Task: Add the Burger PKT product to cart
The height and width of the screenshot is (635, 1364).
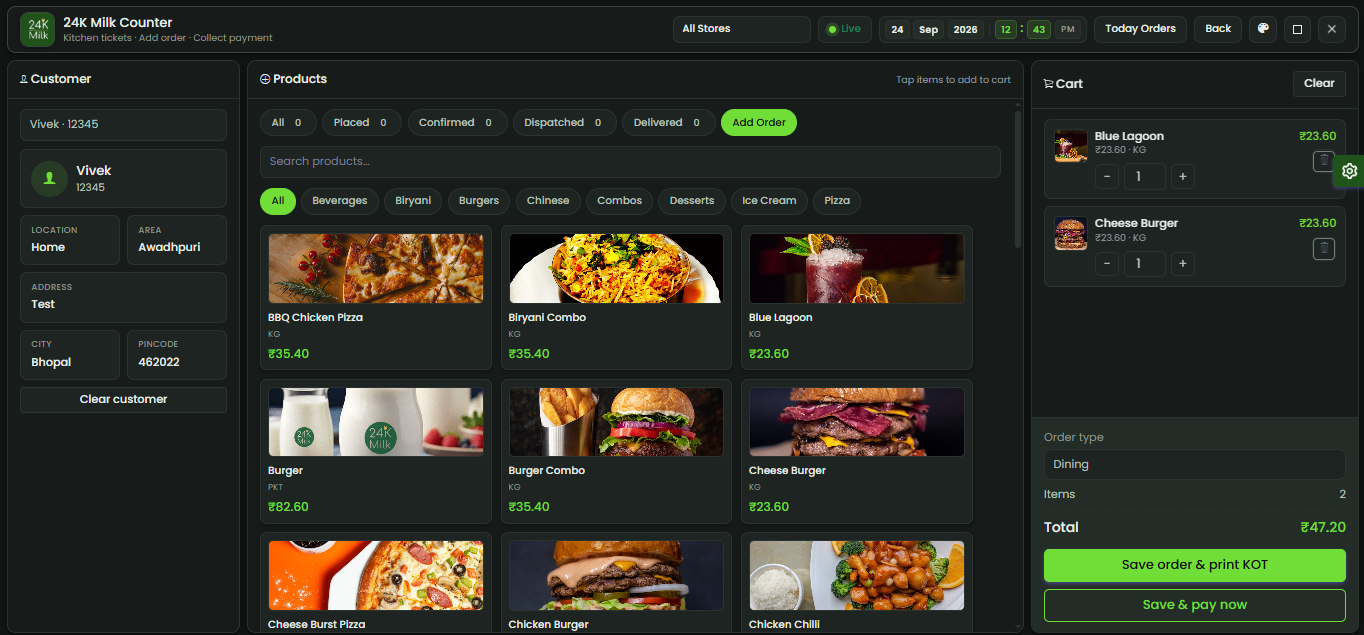Action: click(376, 451)
